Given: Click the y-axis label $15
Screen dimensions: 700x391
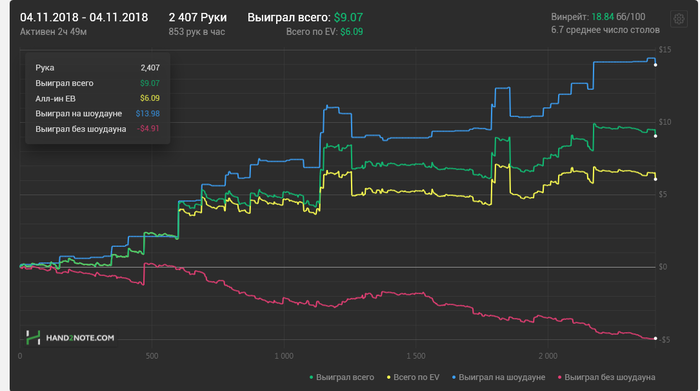Looking at the screenshot, I should tap(665, 50).
